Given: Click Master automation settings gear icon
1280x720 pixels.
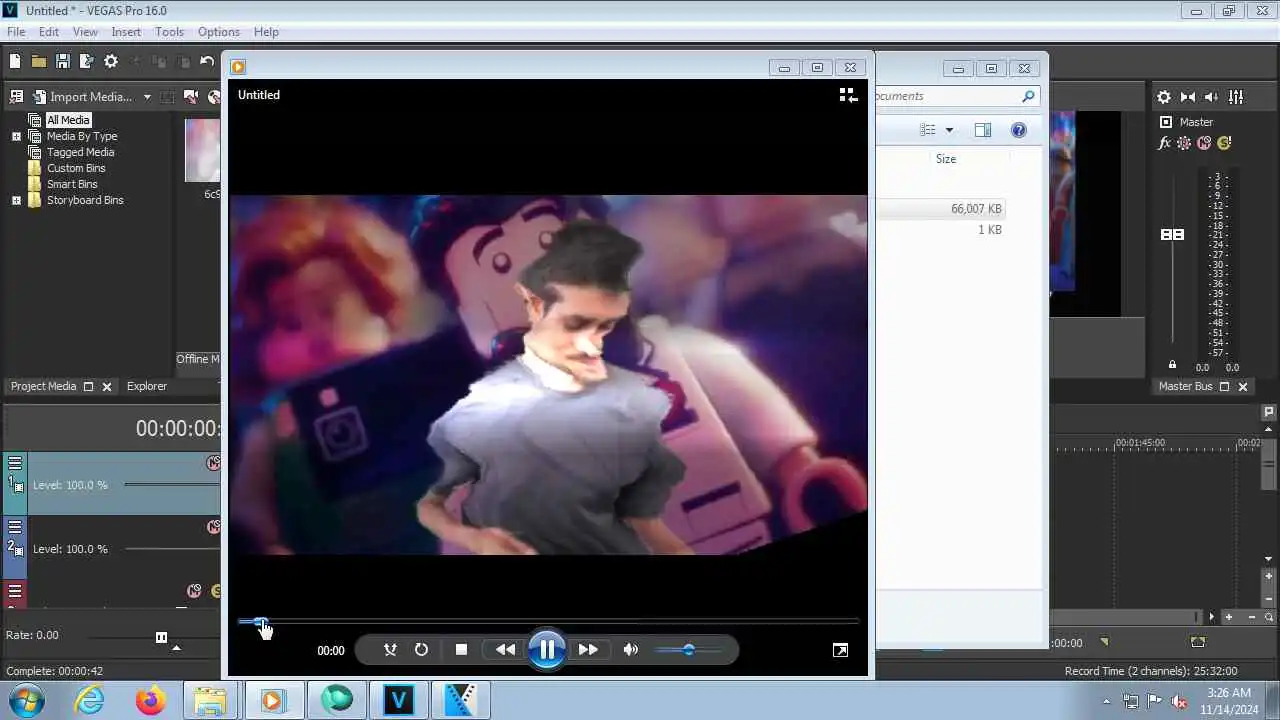Looking at the screenshot, I should pos(1184,143).
